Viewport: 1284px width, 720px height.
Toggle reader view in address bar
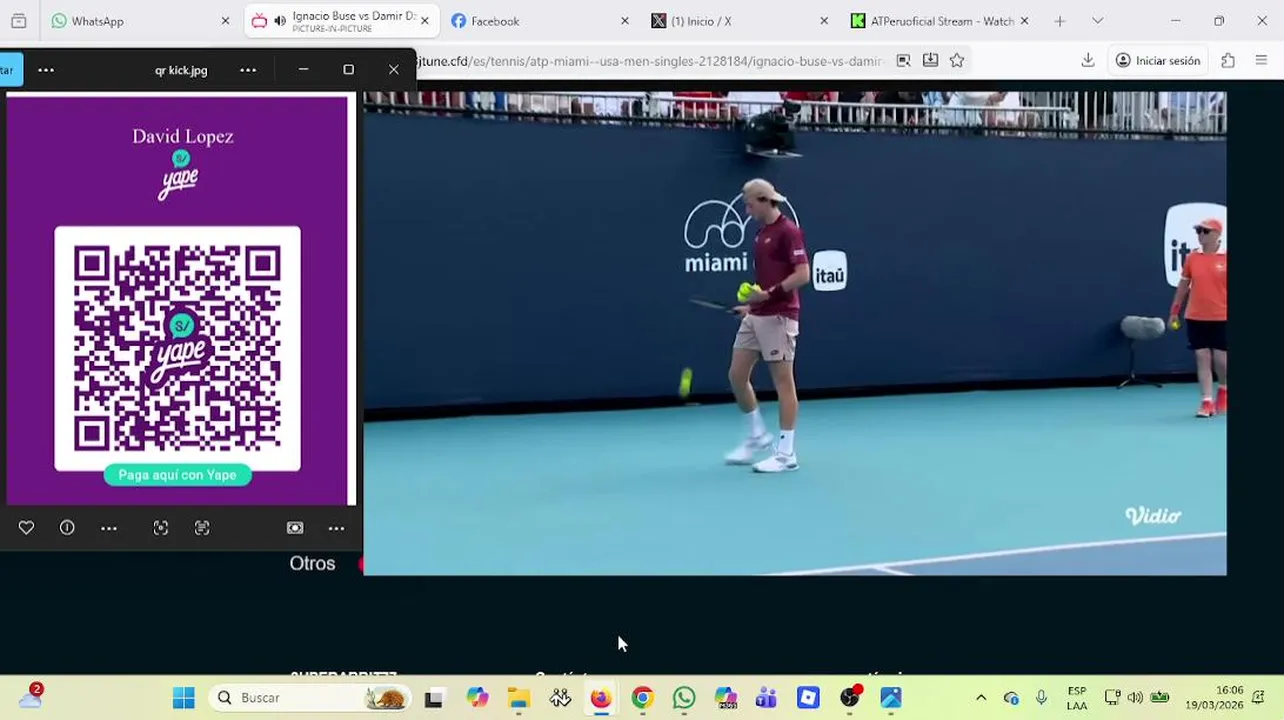click(903, 61)
